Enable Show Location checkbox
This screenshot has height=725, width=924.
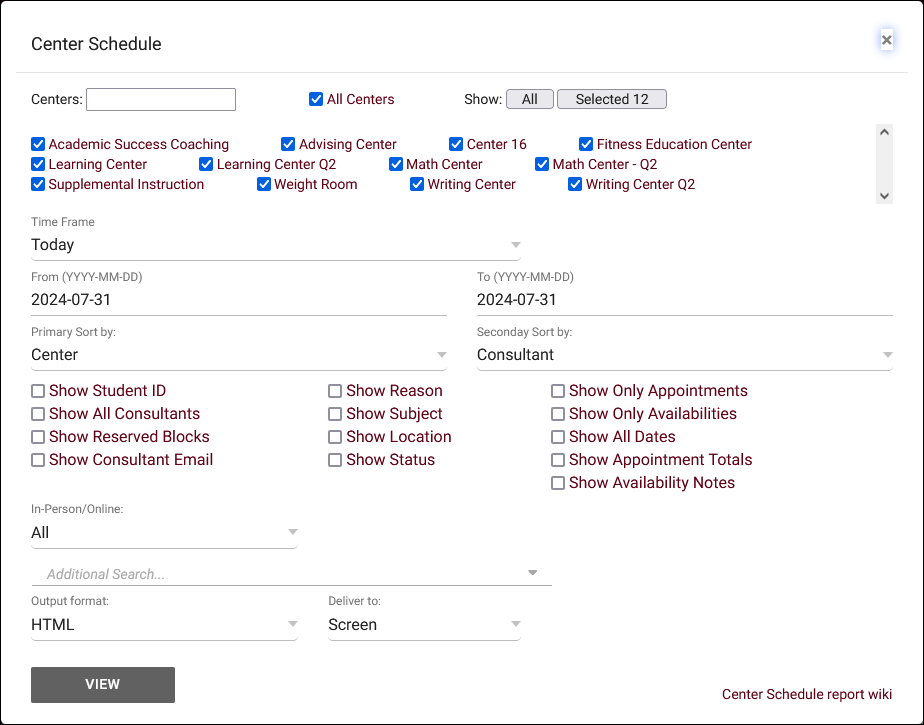(335, 437)
